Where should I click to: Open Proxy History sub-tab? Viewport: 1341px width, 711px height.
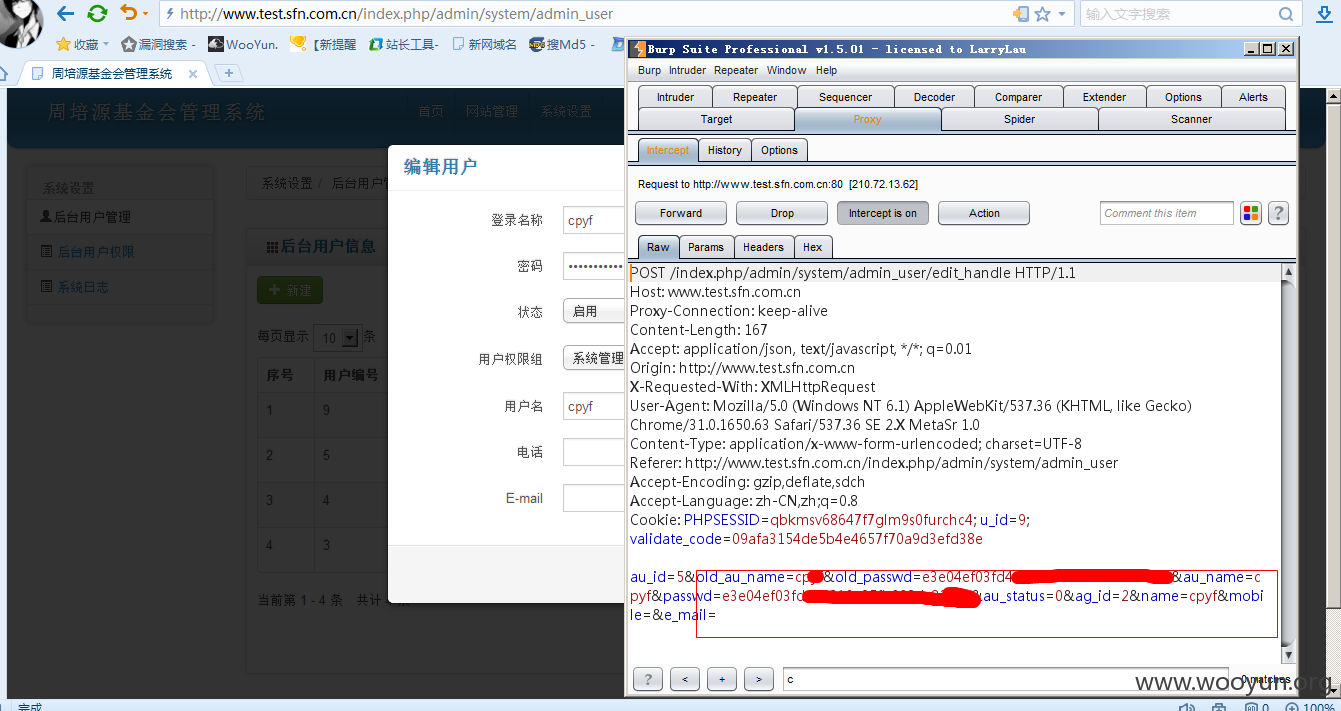click(x=724, y=150)
